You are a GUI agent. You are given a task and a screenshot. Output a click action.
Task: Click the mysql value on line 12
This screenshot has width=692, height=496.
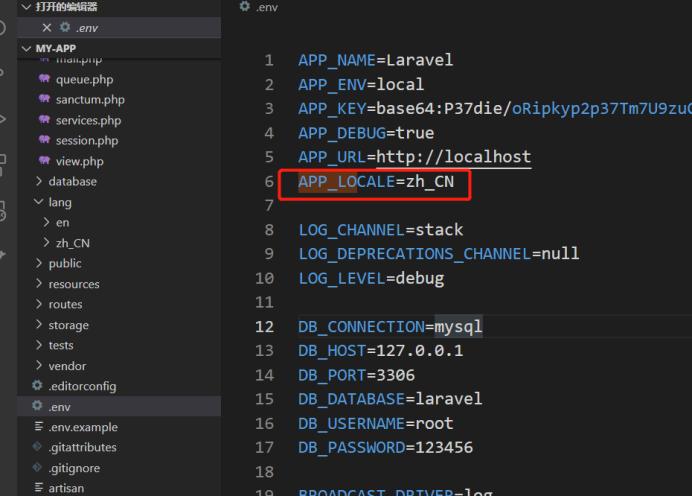coord(458,327)
